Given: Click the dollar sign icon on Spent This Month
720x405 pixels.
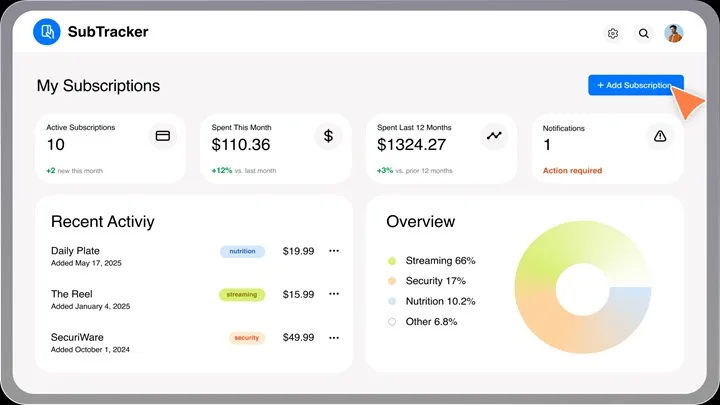Looking at the screenshot, I should pyautogui.click(x=329, y=136).
